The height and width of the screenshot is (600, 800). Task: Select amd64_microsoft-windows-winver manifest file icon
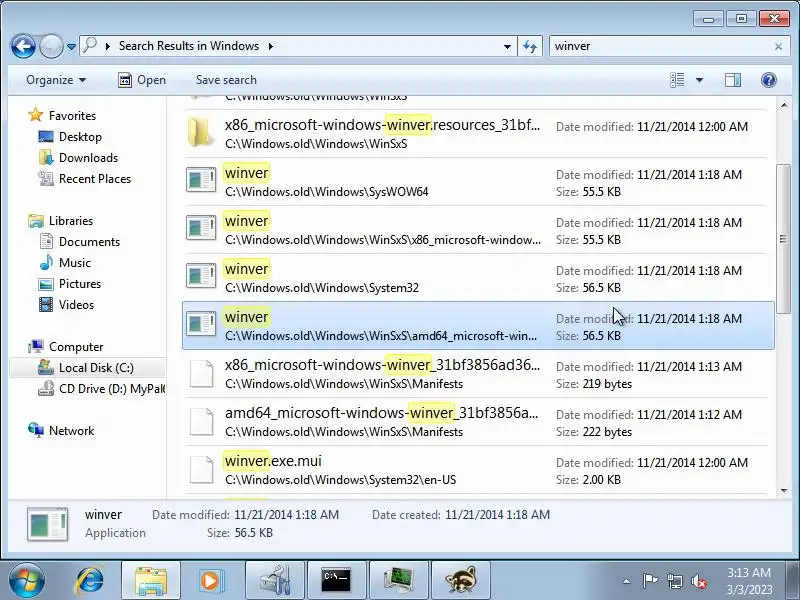(201, 422)
